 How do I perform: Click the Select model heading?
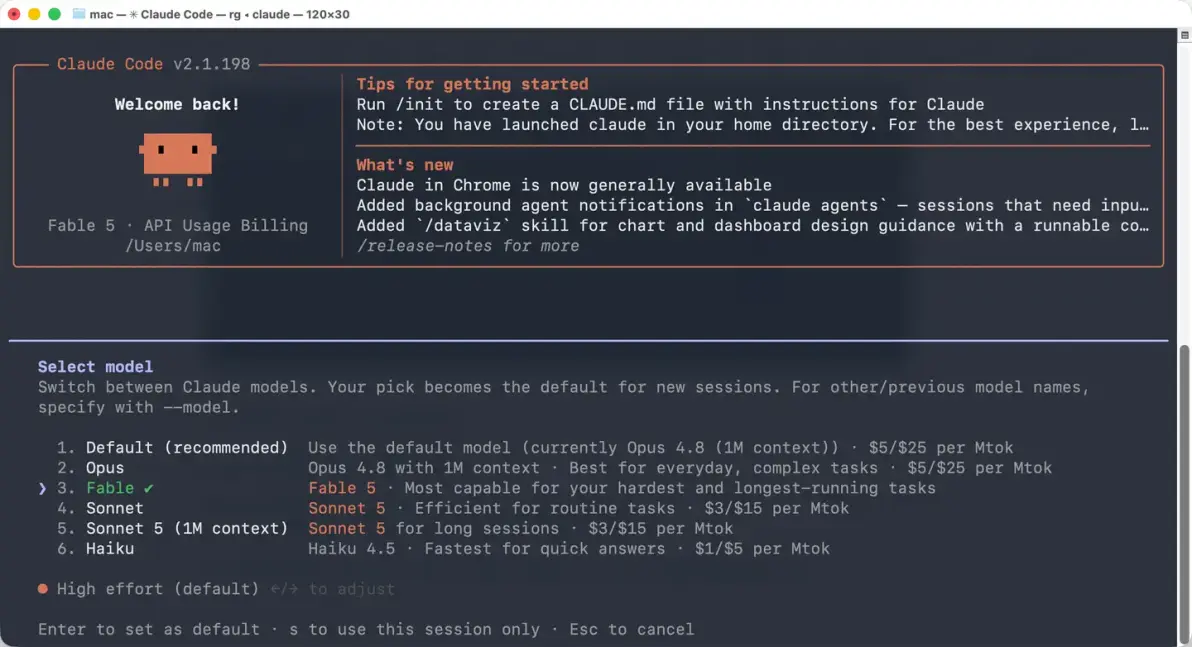click(x=95, y=366)
